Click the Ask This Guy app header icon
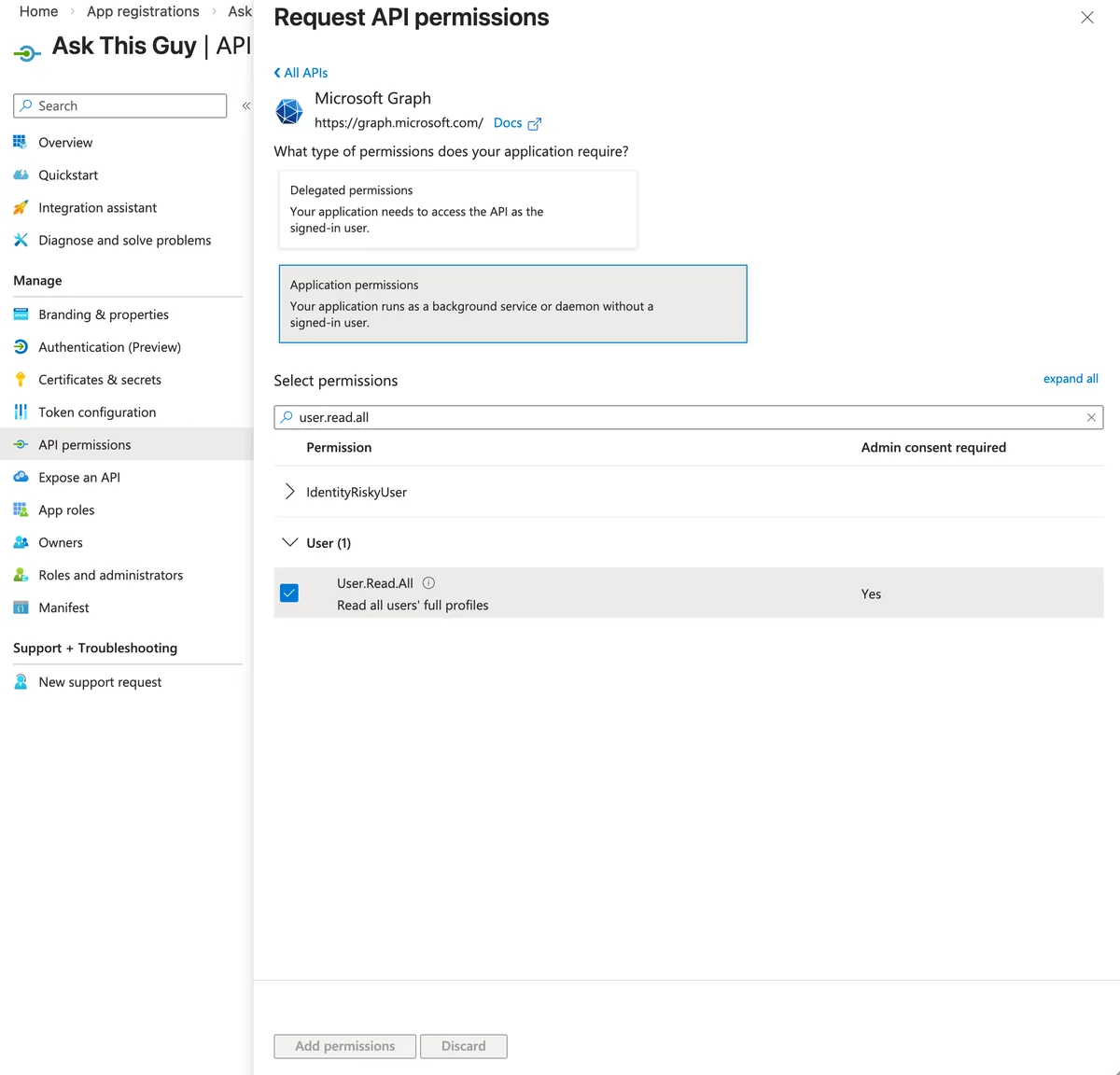The height and width of the screenshot is (1075, 1120). pyautogui.click(x=28, y=53)
